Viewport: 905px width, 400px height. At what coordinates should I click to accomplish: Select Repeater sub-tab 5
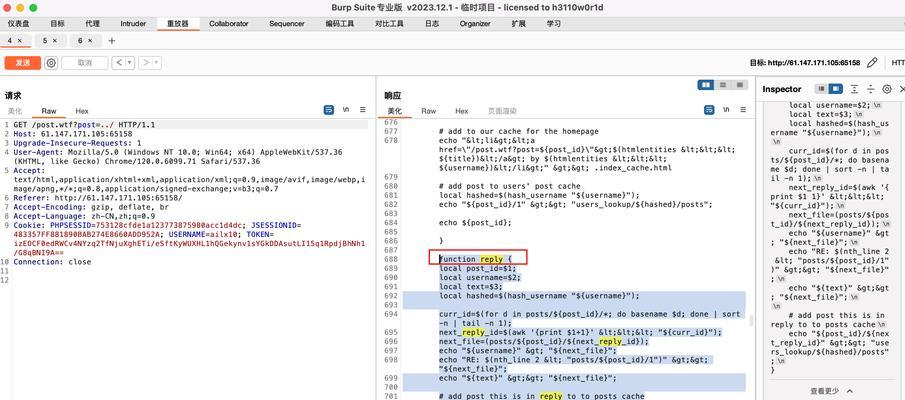[x=45, y=40]
